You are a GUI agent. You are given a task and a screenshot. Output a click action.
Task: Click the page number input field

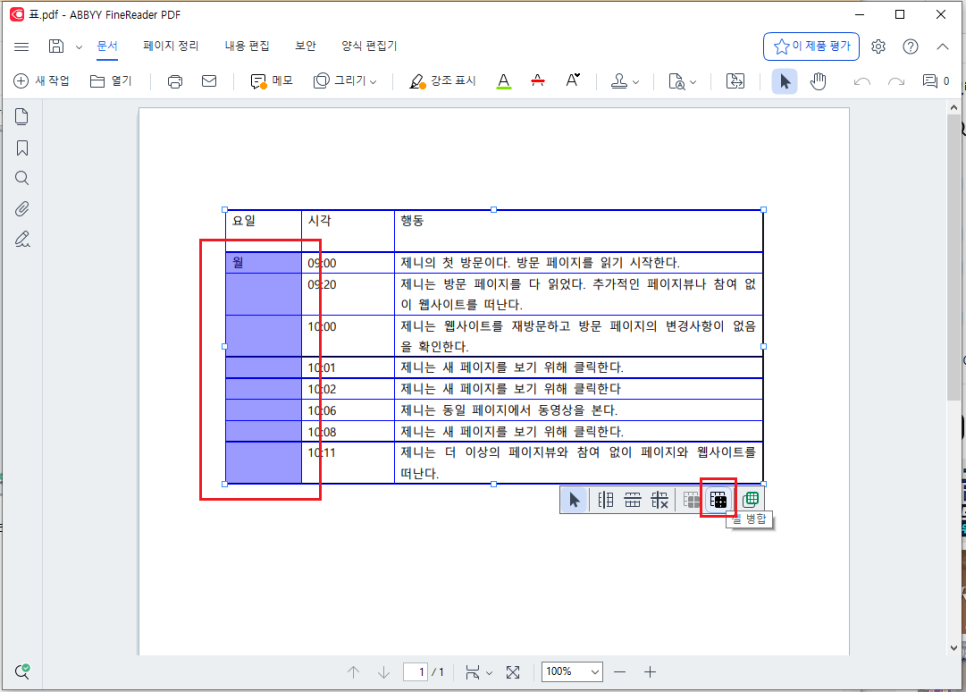[416, 672]
